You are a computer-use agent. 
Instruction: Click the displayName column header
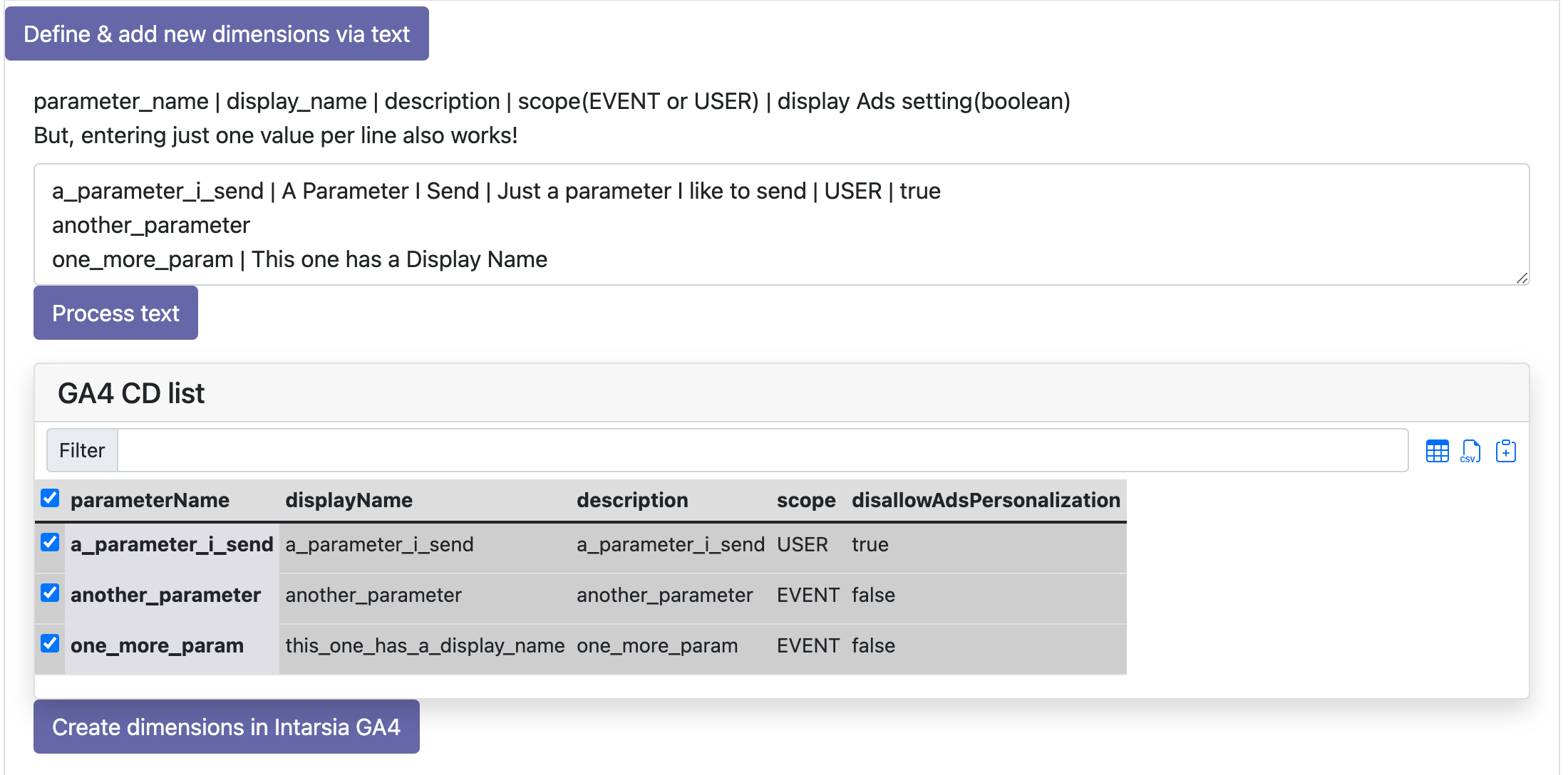click(x=349, y=500)
